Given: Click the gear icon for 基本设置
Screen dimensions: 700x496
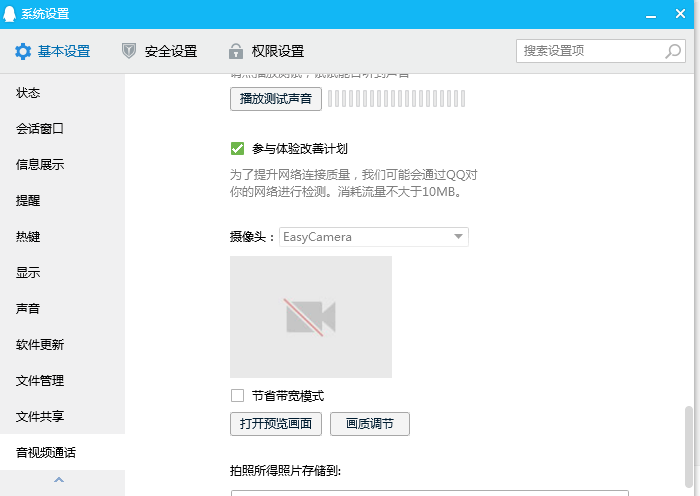Looking at the screenshot, I should (x=23, y=51).
